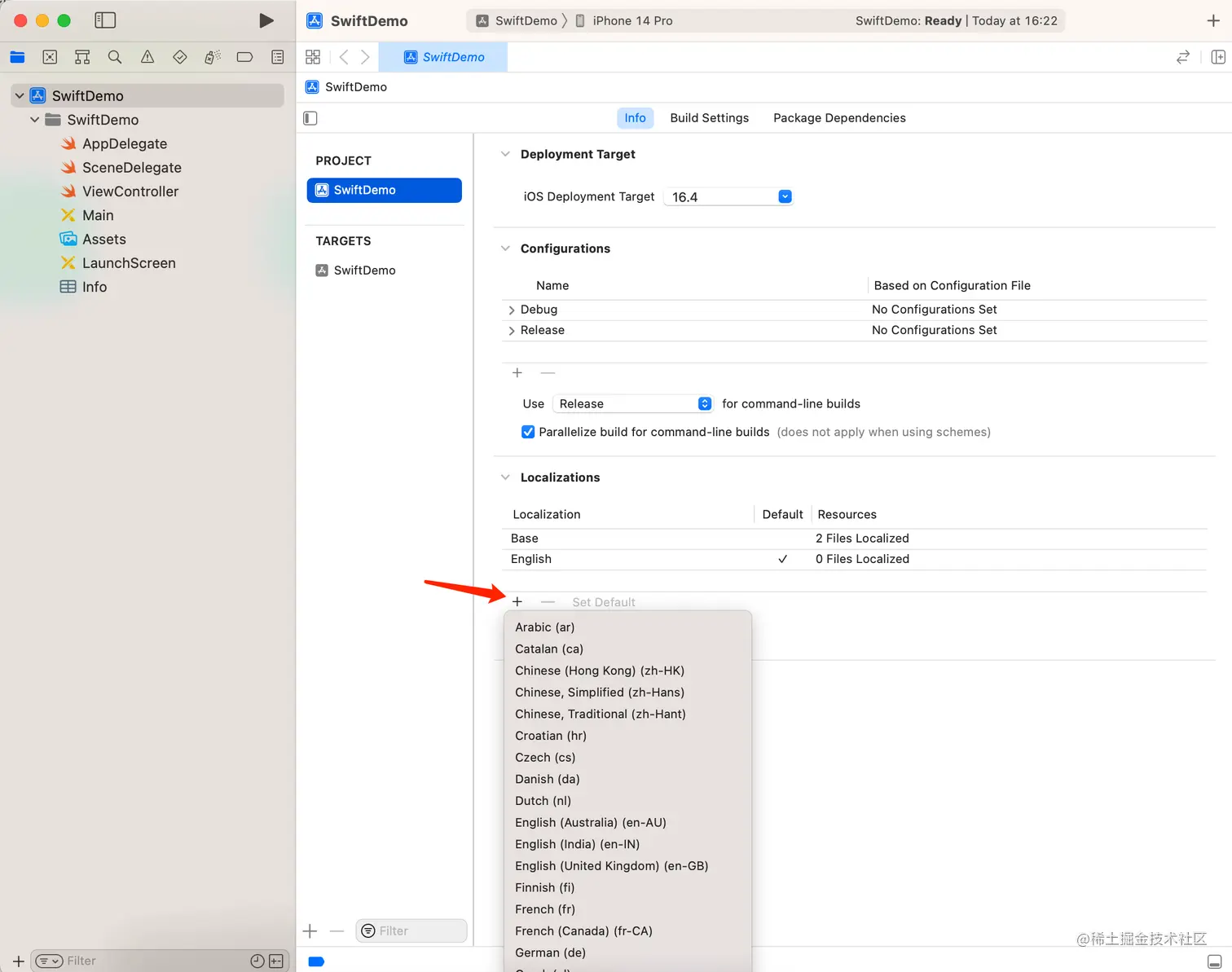Image resolution: width=1232 pixels, height=972 pixels.
Task: Remove selected localization with minus
Action: coord(548,601)
